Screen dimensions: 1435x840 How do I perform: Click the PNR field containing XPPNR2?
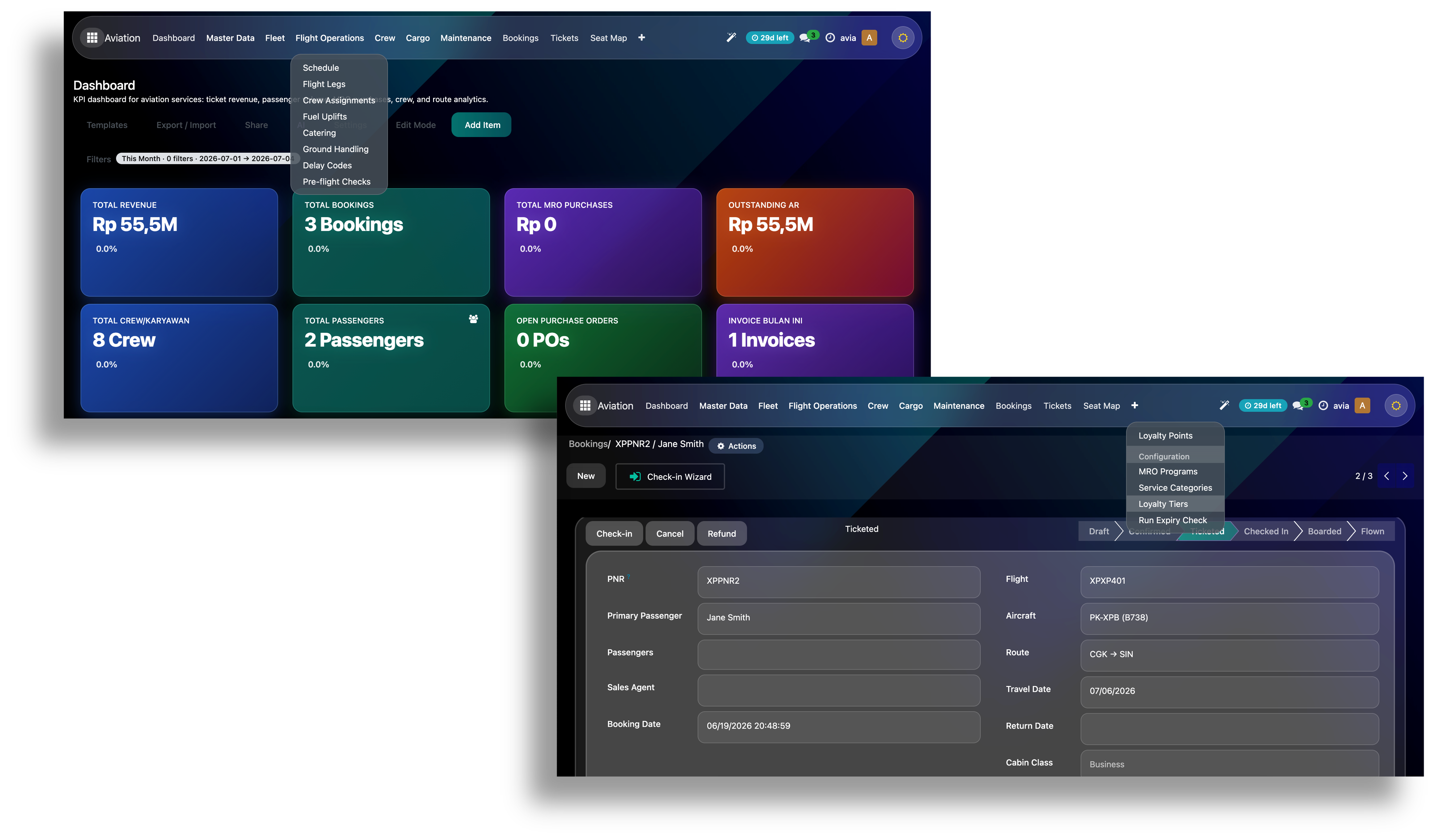pos(839,582)
